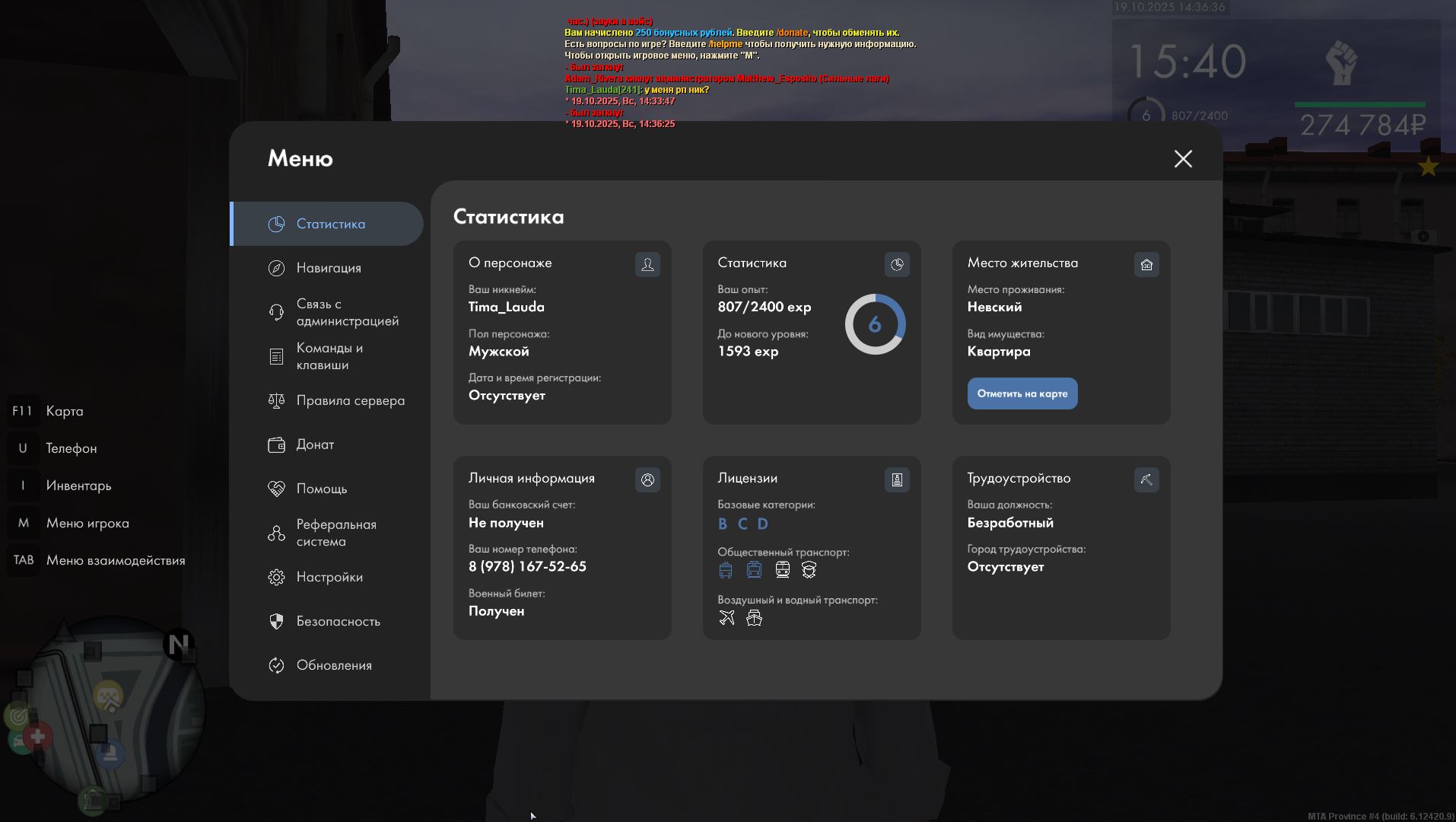
Task: Click the F11 Карта key hint
Action: 47,411
